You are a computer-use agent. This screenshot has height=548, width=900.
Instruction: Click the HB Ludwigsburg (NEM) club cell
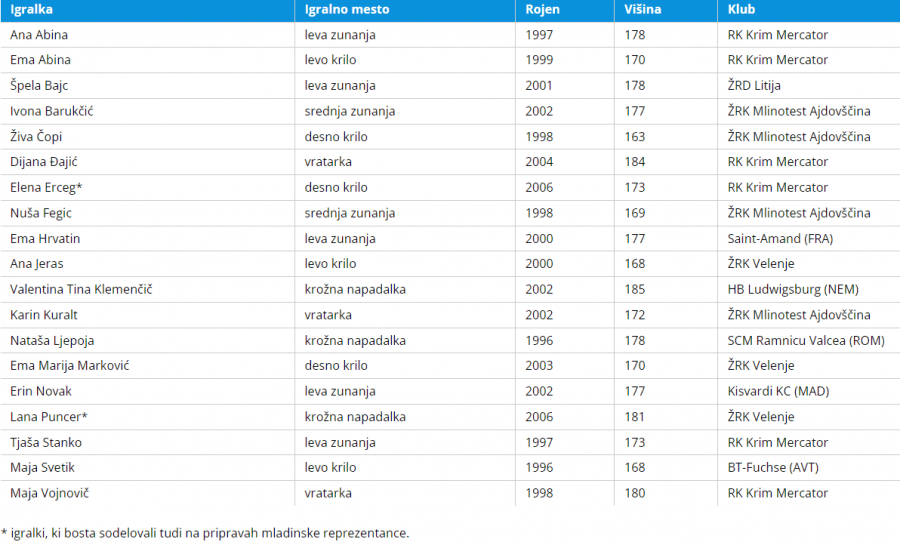[x=793, y=289]
